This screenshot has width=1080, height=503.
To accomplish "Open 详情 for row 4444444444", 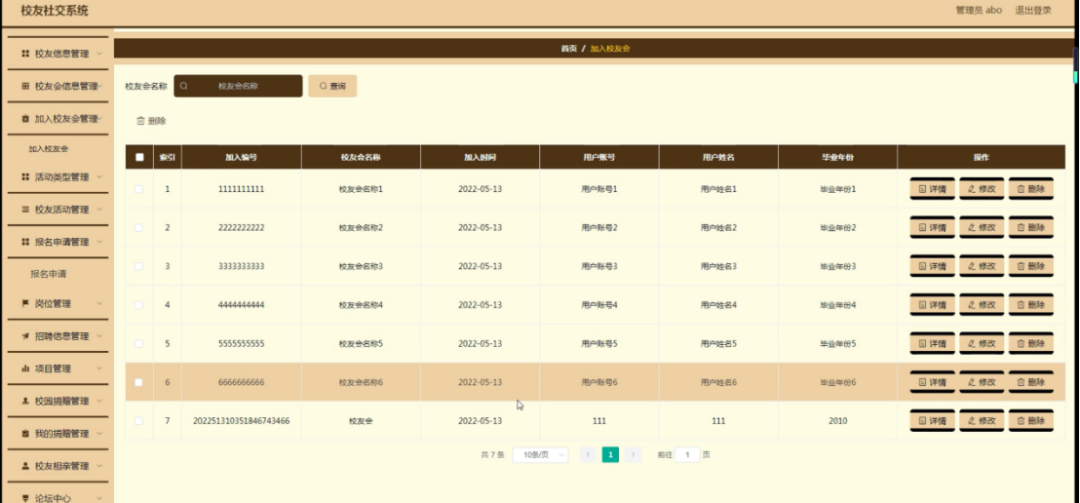I will click(x=932, y=305).
